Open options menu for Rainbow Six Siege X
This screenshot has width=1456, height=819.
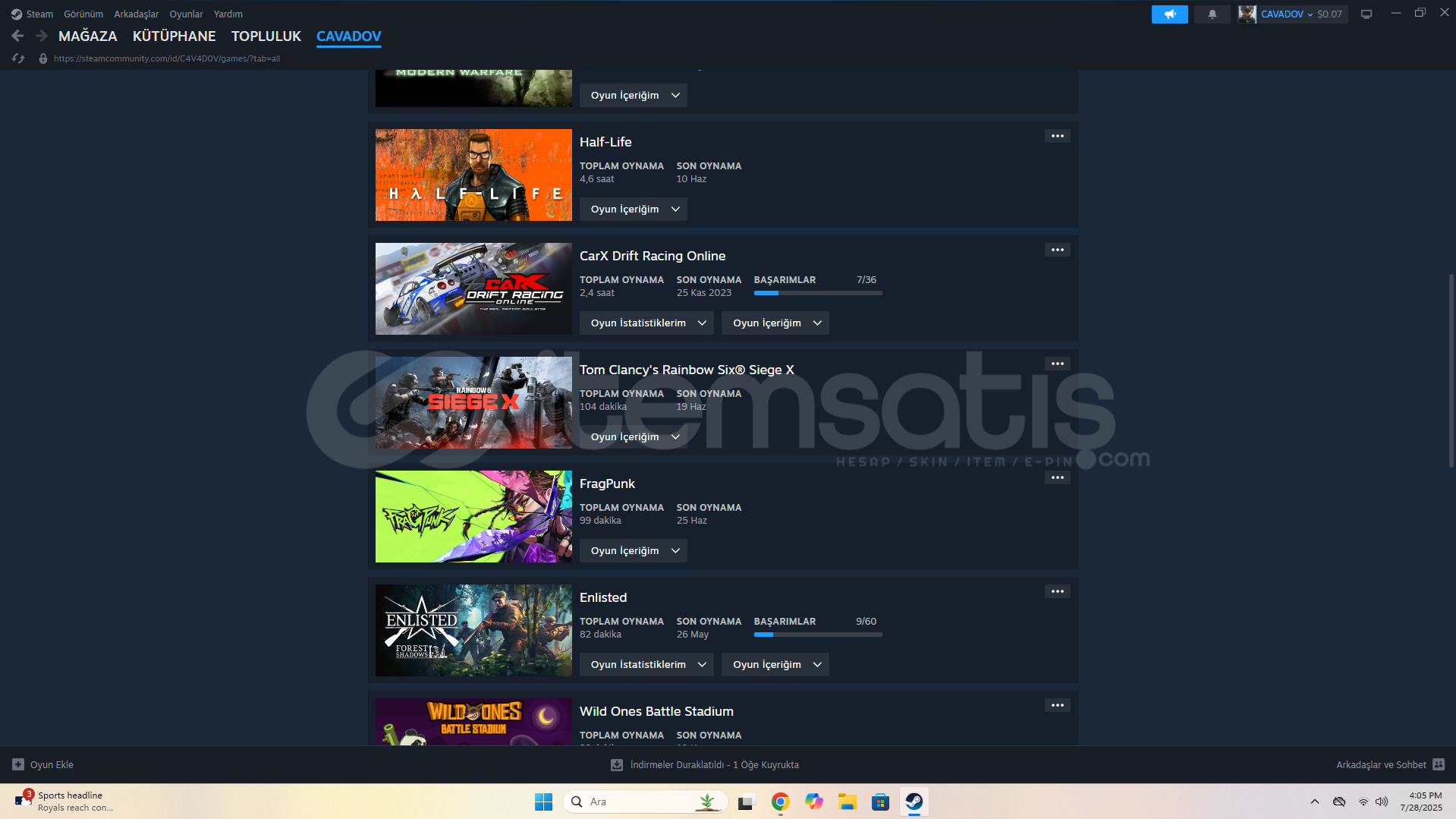click(1057, 364)
